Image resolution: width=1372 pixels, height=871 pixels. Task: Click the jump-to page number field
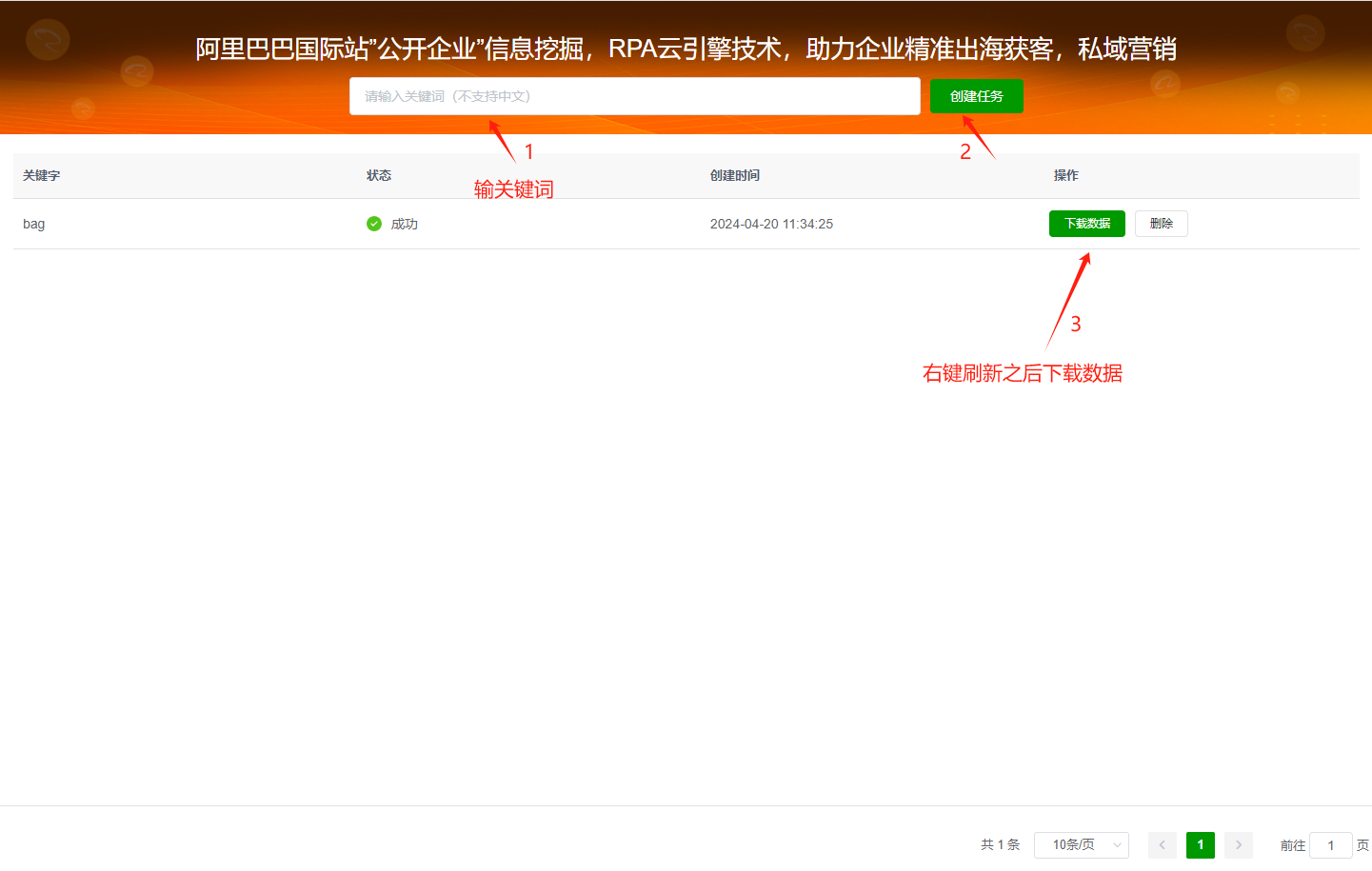pyautogui.click(x=1330, y=845)
